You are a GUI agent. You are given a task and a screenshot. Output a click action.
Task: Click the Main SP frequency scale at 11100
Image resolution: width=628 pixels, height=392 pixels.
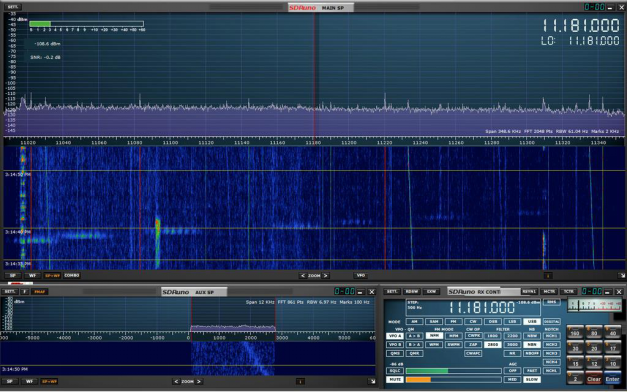(170, 143)
